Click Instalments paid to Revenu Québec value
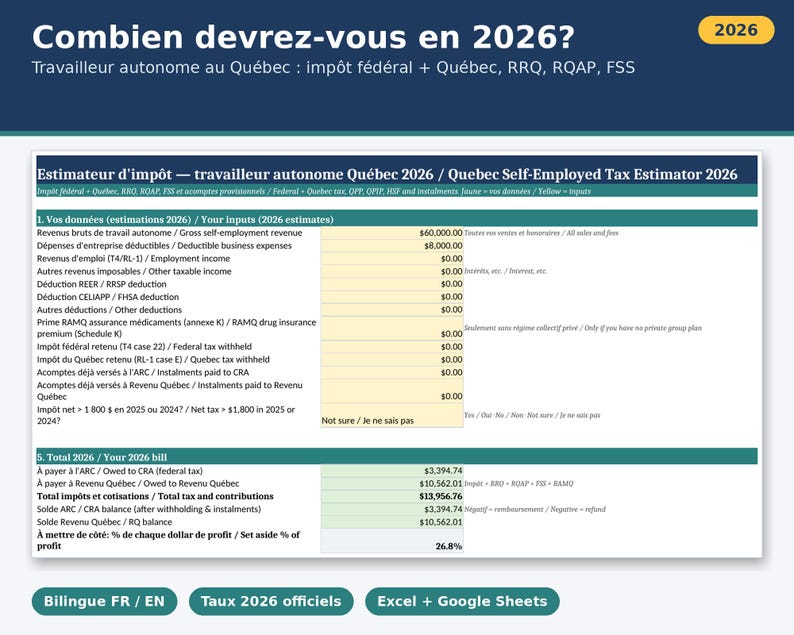Image resolution: width=794 pixels, height=635 pixels. click(392, 391)
